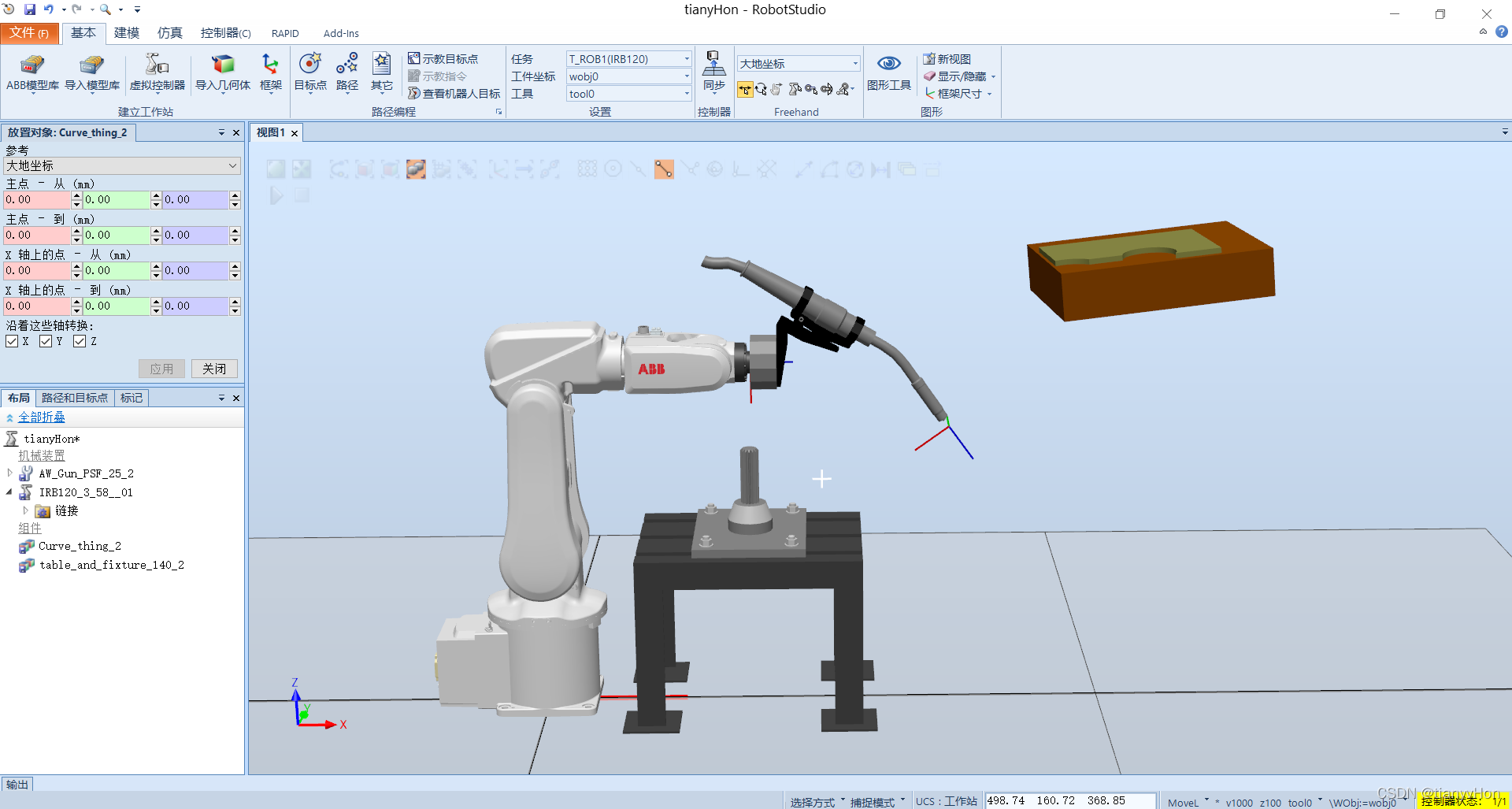
Task: Select the Freehand rotate tool
Action: click(x=761, y=89)
